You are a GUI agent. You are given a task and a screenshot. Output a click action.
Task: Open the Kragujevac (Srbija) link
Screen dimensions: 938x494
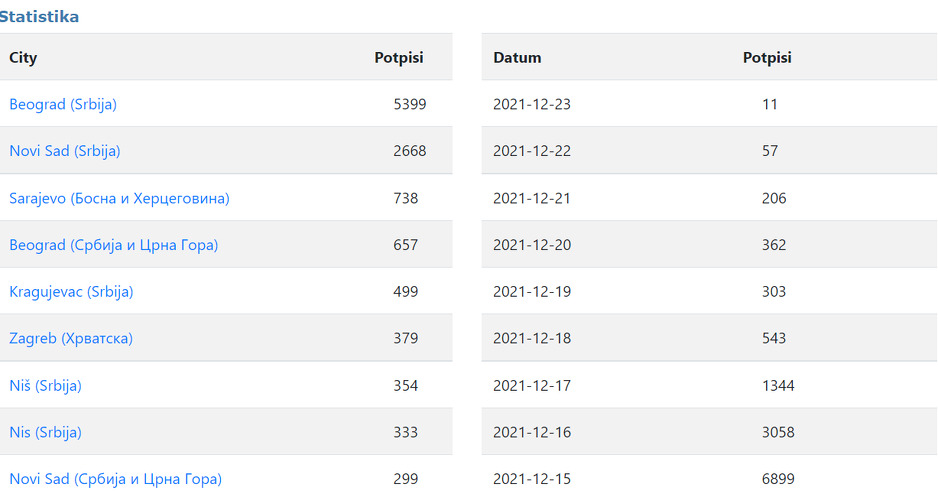coord(71,292)
